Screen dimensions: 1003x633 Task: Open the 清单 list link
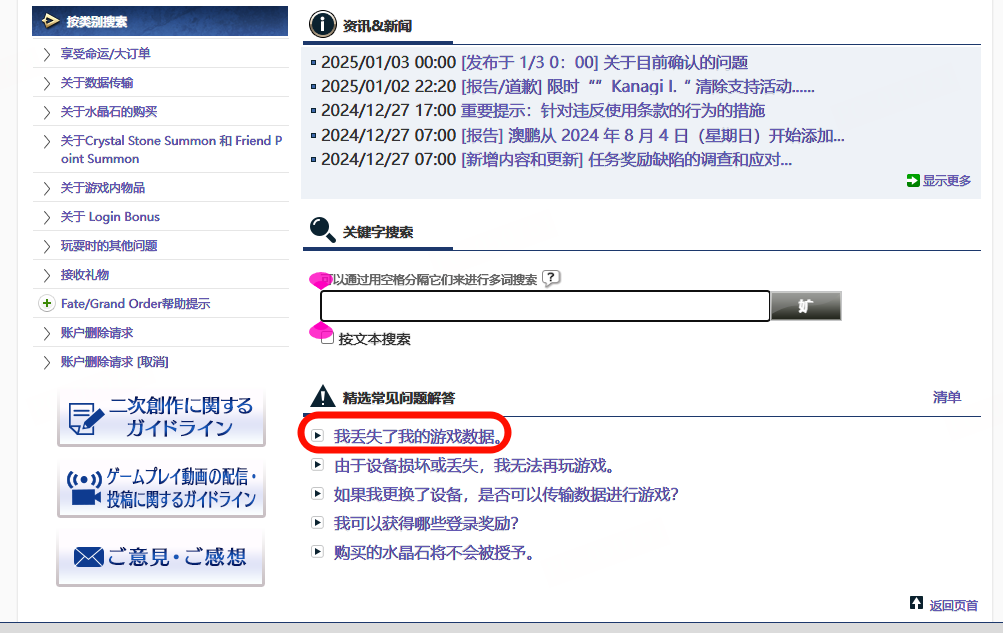[947, 397]
